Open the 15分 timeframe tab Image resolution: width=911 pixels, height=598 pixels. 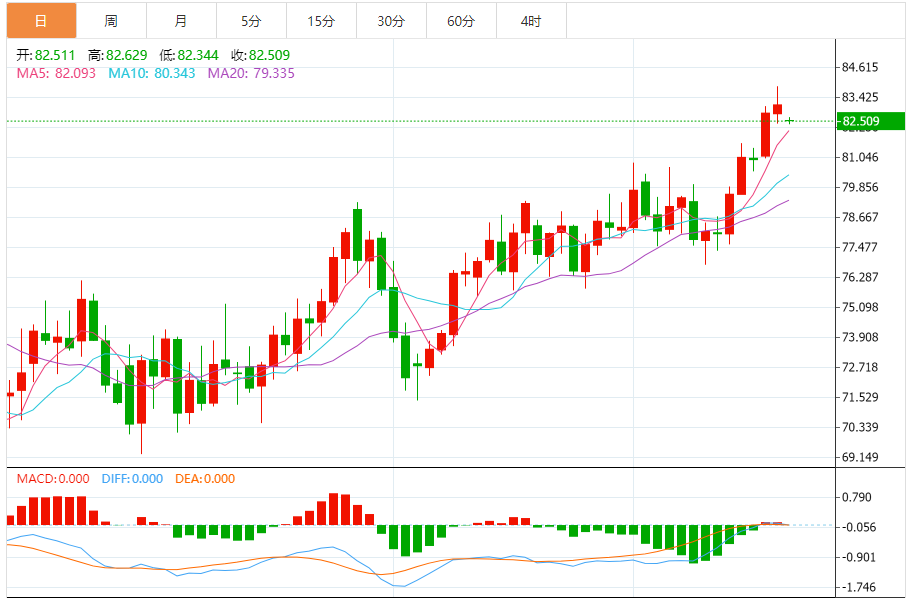321,21
